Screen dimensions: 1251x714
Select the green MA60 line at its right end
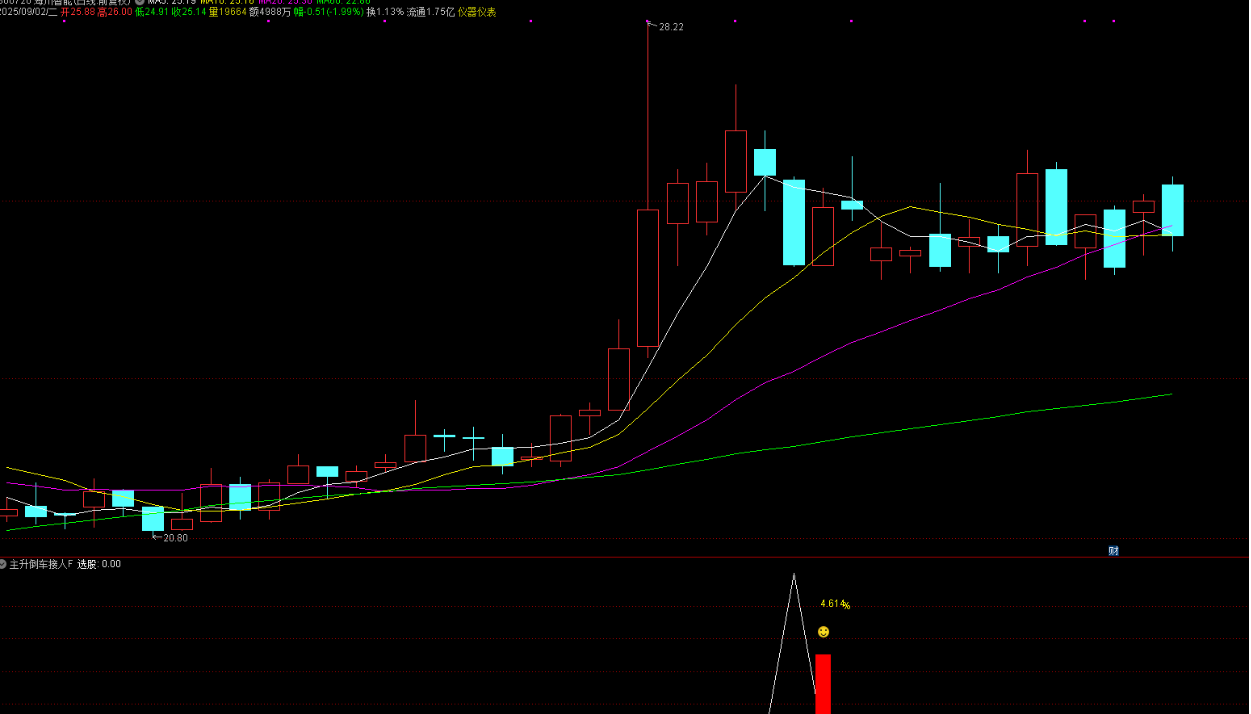pyautogui.click(x=1168, y=395)
